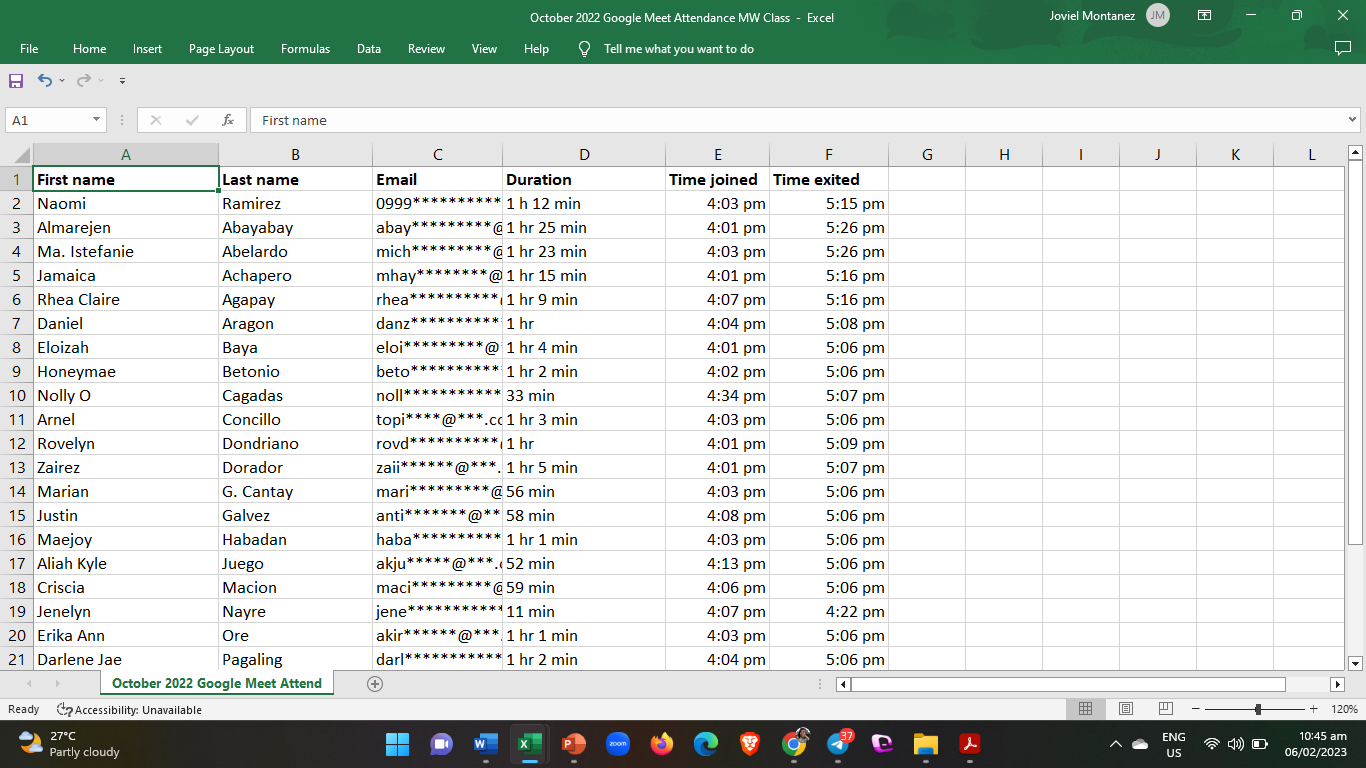Switch to Page Break Preview icon
This screenshot has height=768, width=1366.
(x=1165, y=709)
